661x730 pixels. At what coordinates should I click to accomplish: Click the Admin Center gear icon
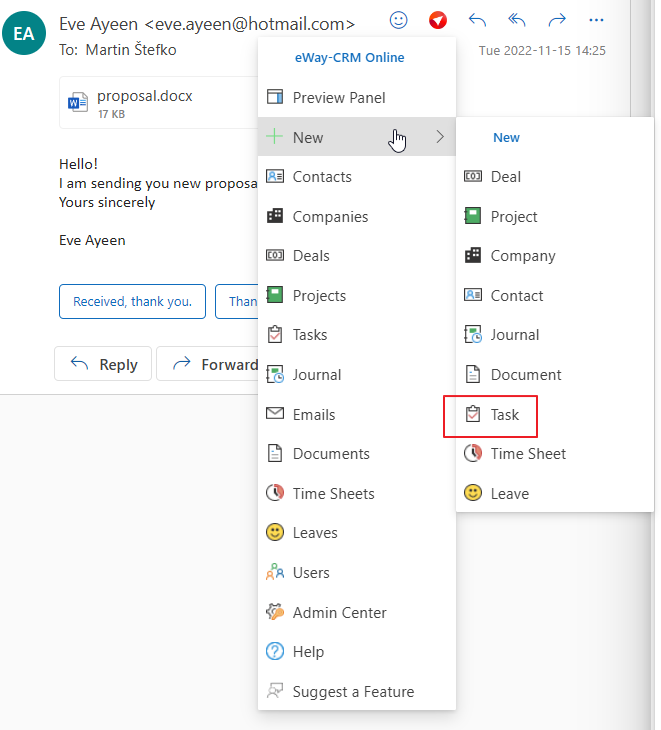(x=275, y=611)
